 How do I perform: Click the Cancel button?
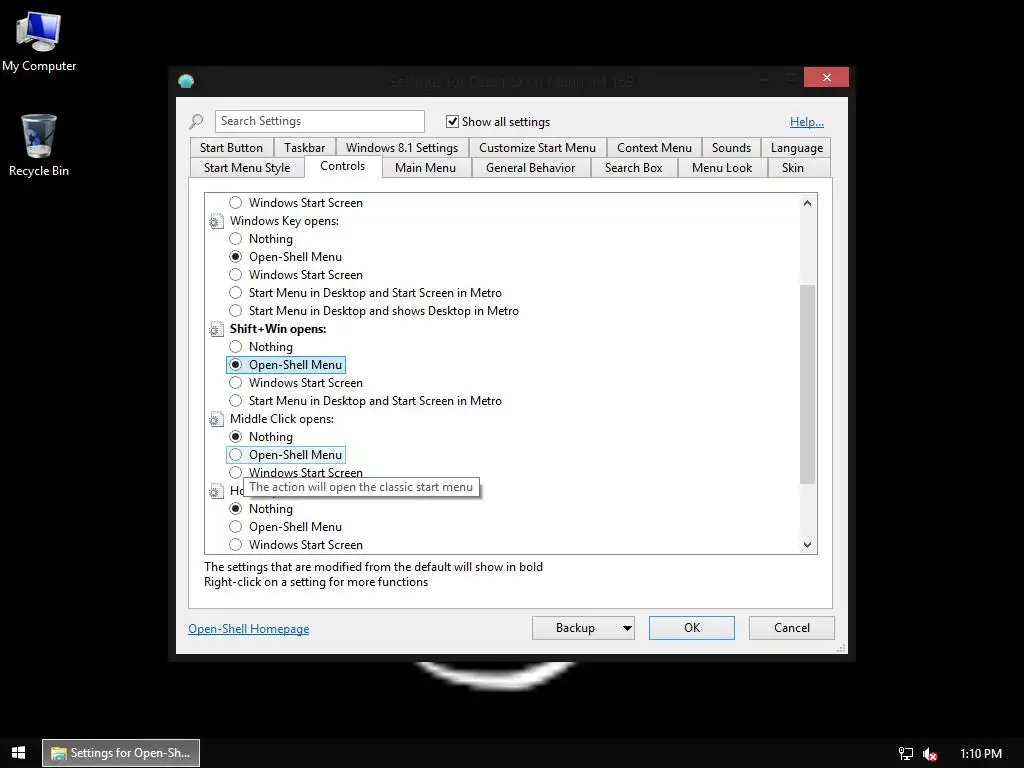[x=792, y=628]
